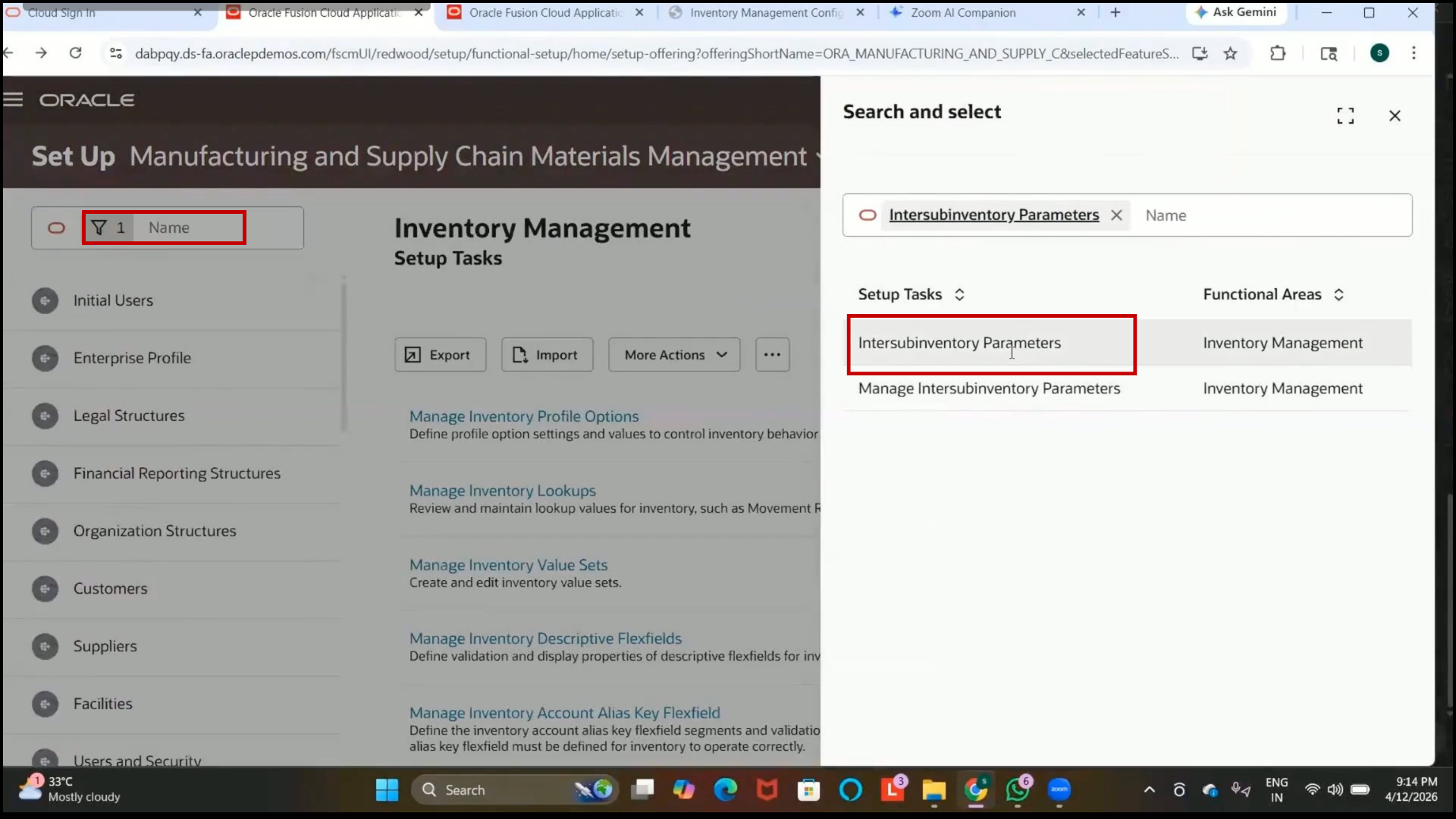Open File Explorer from the taskbar
The image size is (1456, 819).
pos(934,789)
